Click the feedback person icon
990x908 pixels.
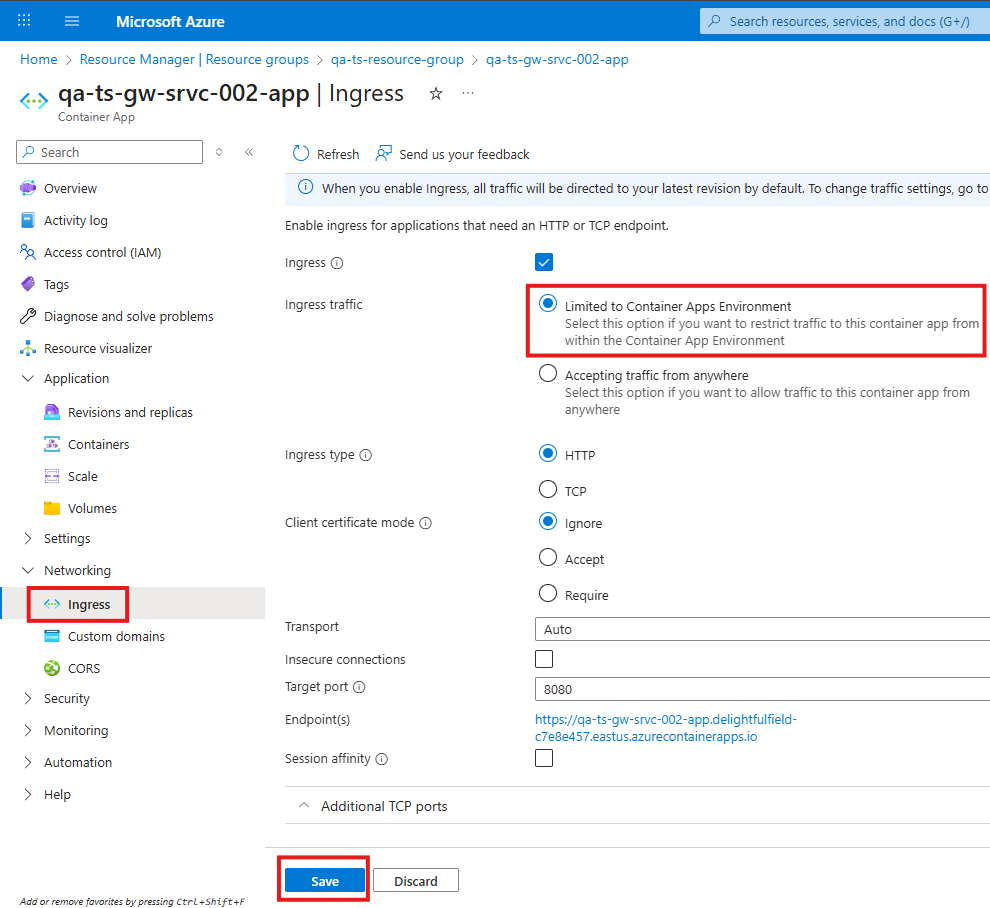(x=384, y=153)
